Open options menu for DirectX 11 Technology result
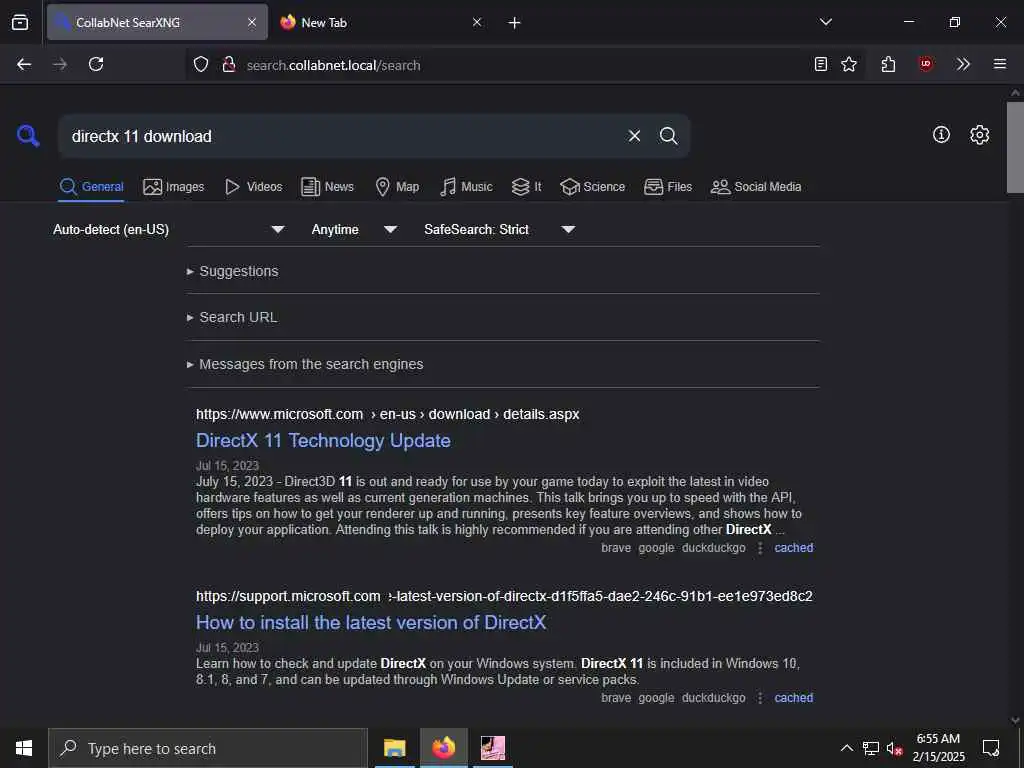 (x=760, y=548)
